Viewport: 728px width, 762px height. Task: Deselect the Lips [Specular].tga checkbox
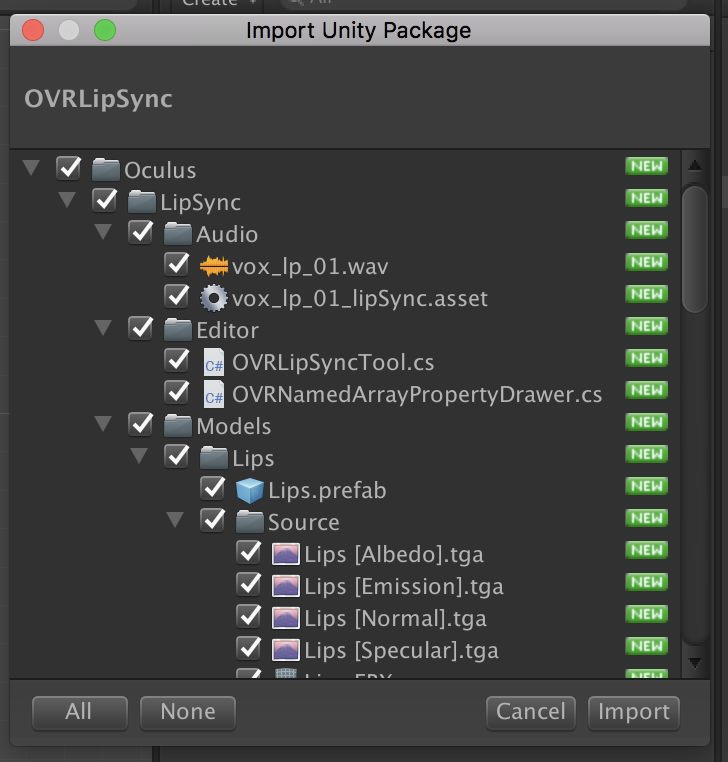248,649
